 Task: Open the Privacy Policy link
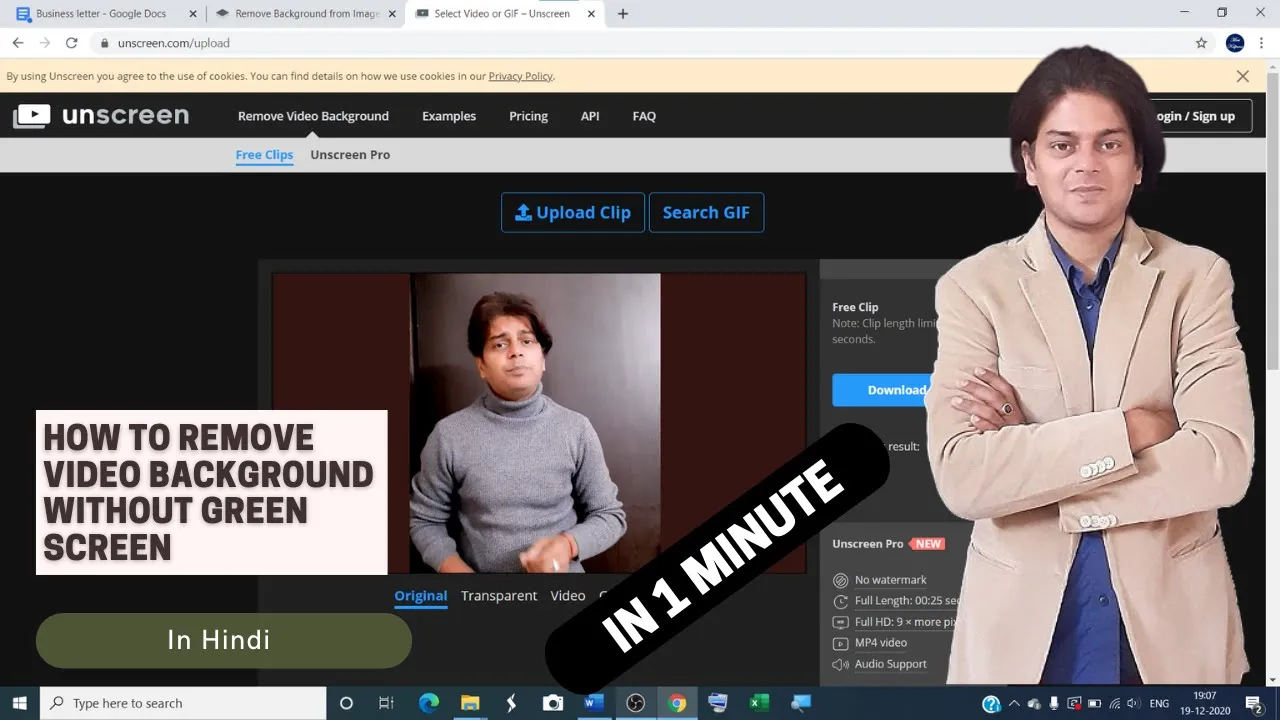pos(520,76)
